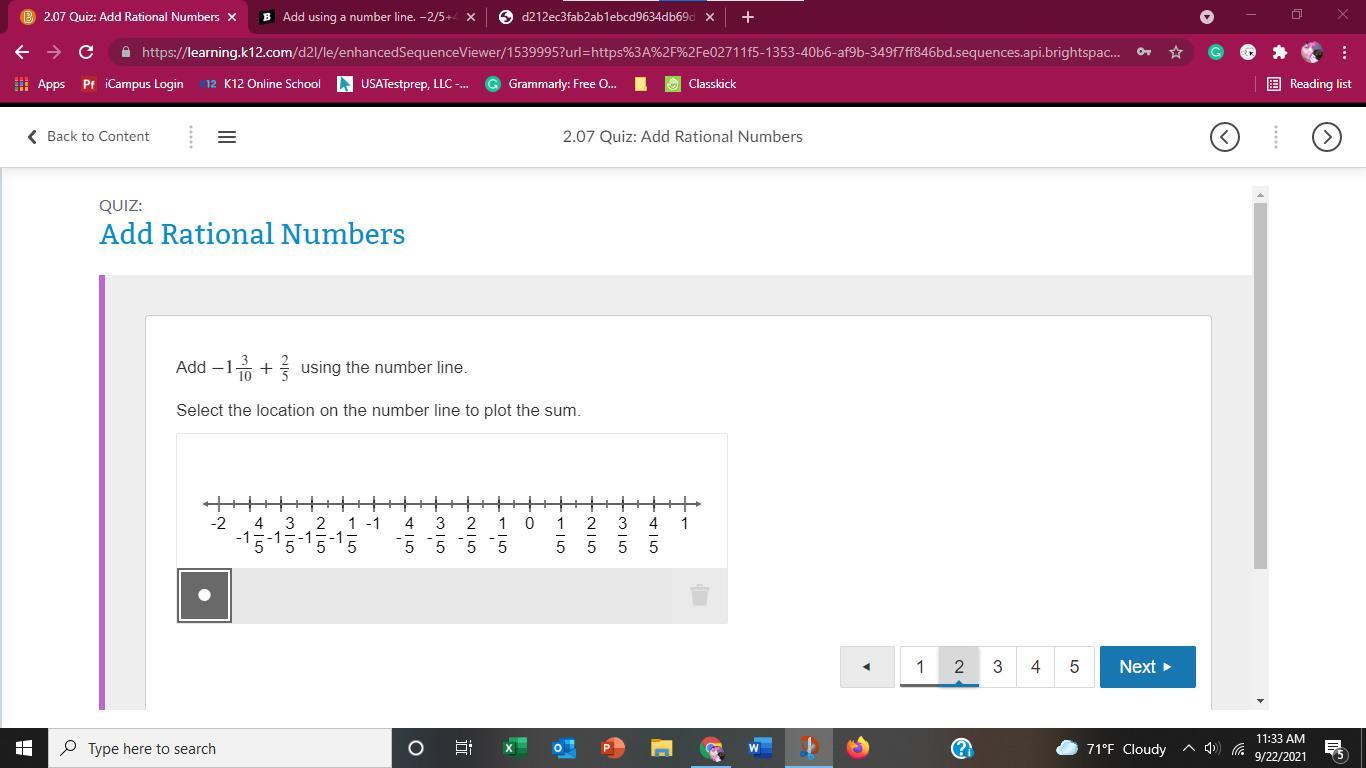The image size is (1366, 768).
Task: Click the Grammarly extension icon
Action: 1216,52
